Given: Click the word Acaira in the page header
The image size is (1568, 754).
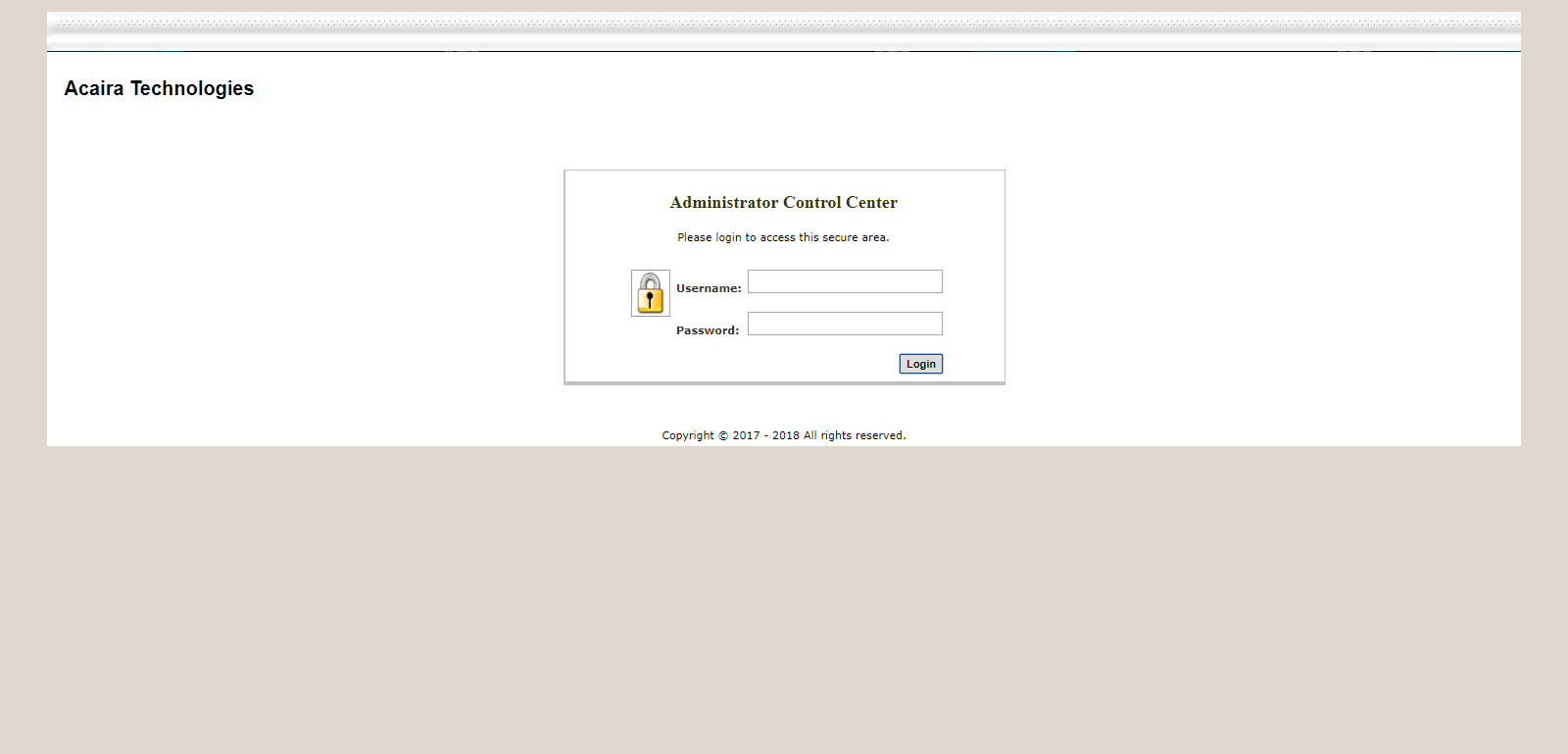Looking at the screenshot, I should point(94,88).
